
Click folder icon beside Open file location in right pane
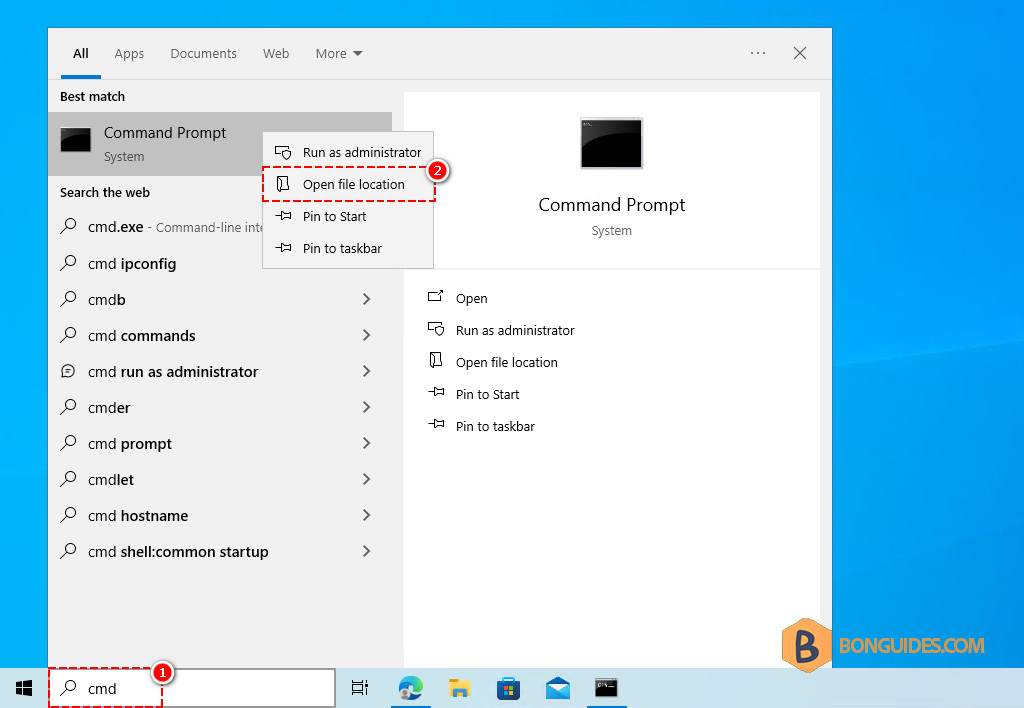[436, 360]
